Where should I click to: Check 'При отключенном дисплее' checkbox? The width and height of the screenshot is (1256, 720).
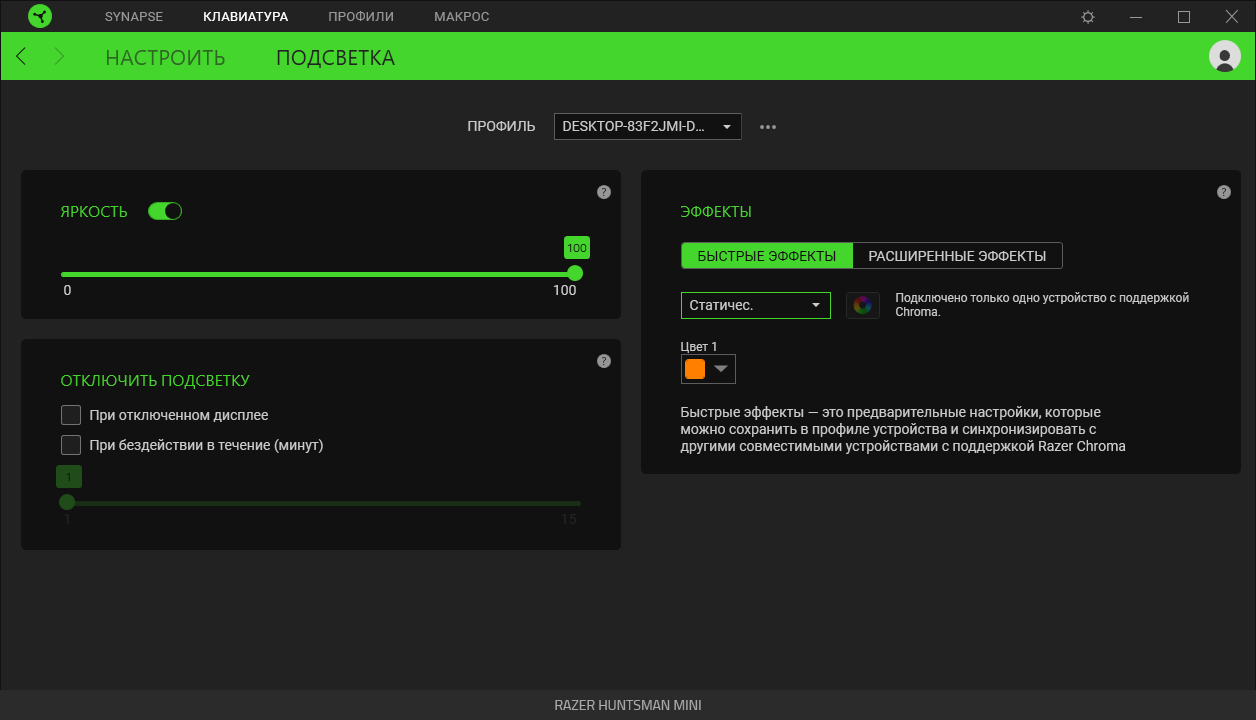point(71,415)
